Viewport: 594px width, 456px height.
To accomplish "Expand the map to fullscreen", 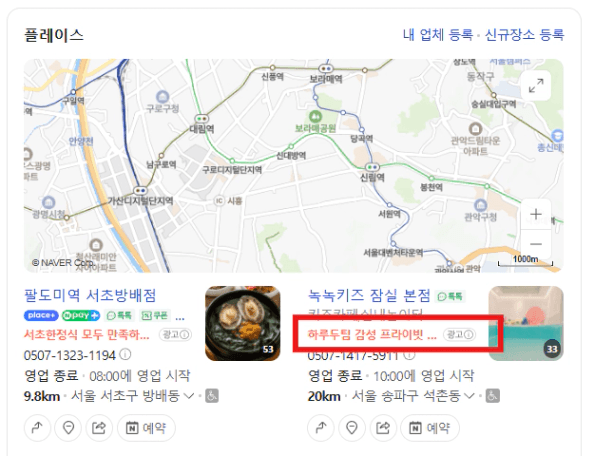I will [536, 86].
